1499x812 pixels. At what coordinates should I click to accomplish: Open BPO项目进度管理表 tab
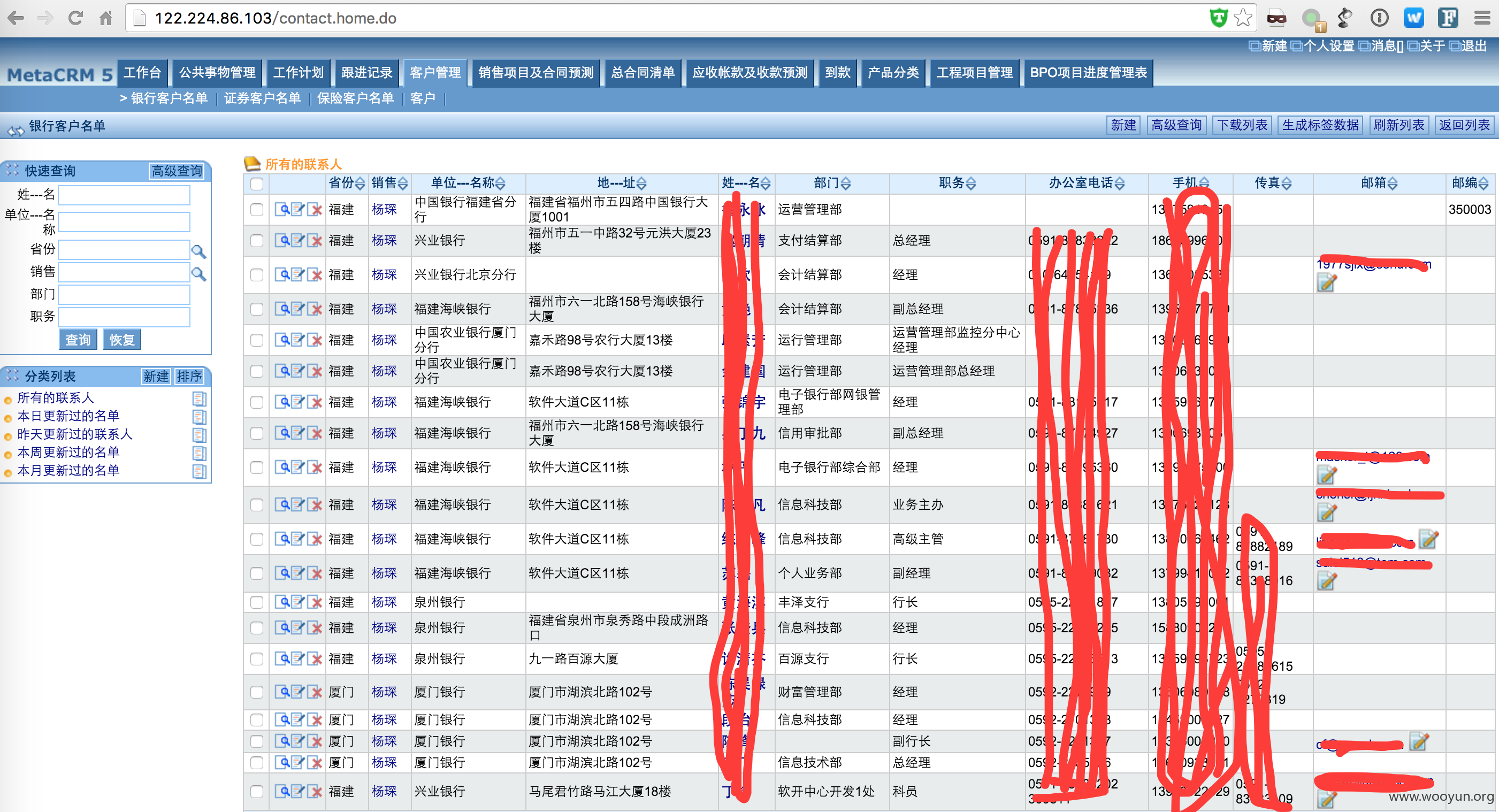point(1088,73)
